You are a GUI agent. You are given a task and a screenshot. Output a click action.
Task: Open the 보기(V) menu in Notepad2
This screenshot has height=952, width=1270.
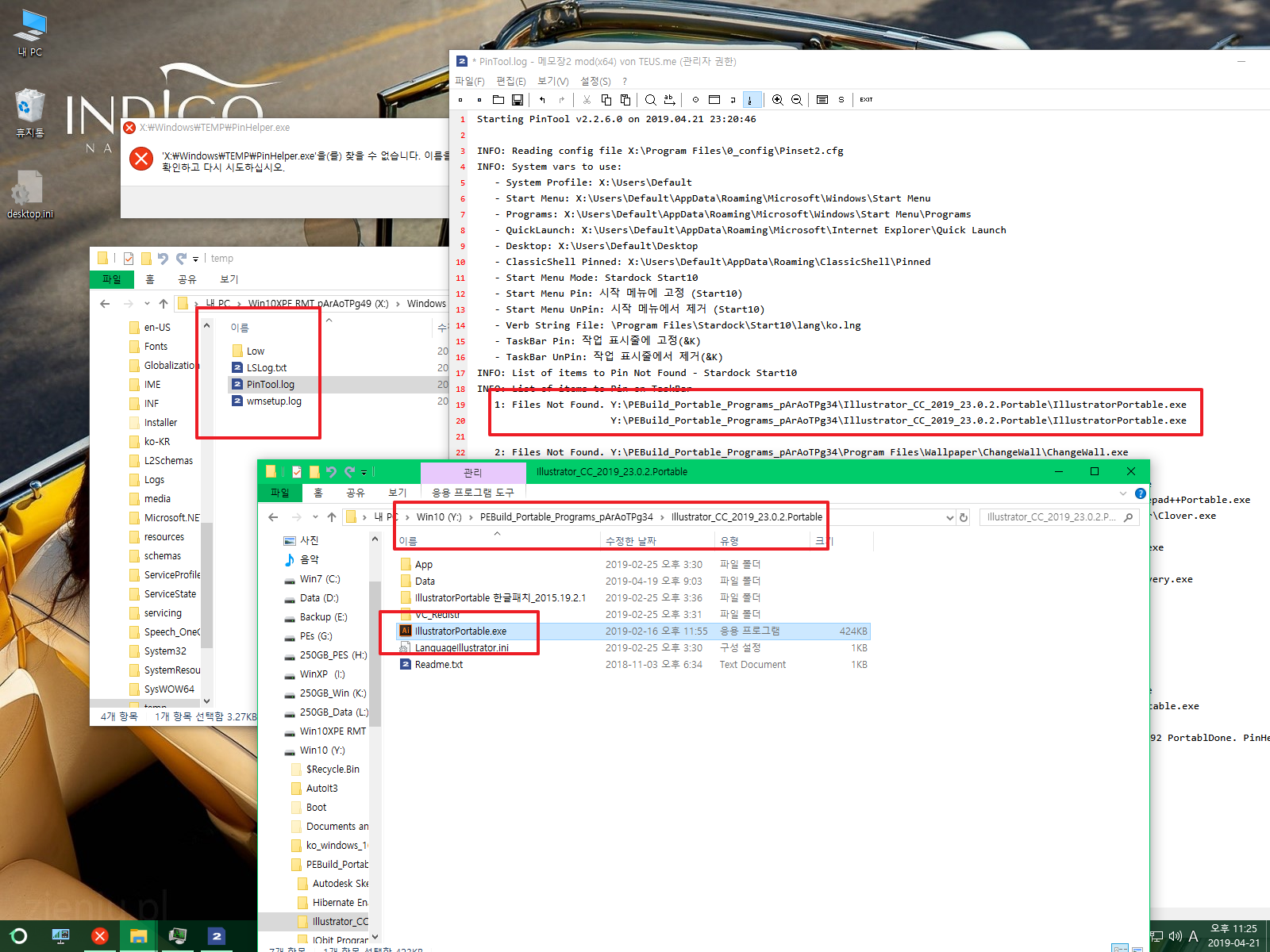pos(553,82)
